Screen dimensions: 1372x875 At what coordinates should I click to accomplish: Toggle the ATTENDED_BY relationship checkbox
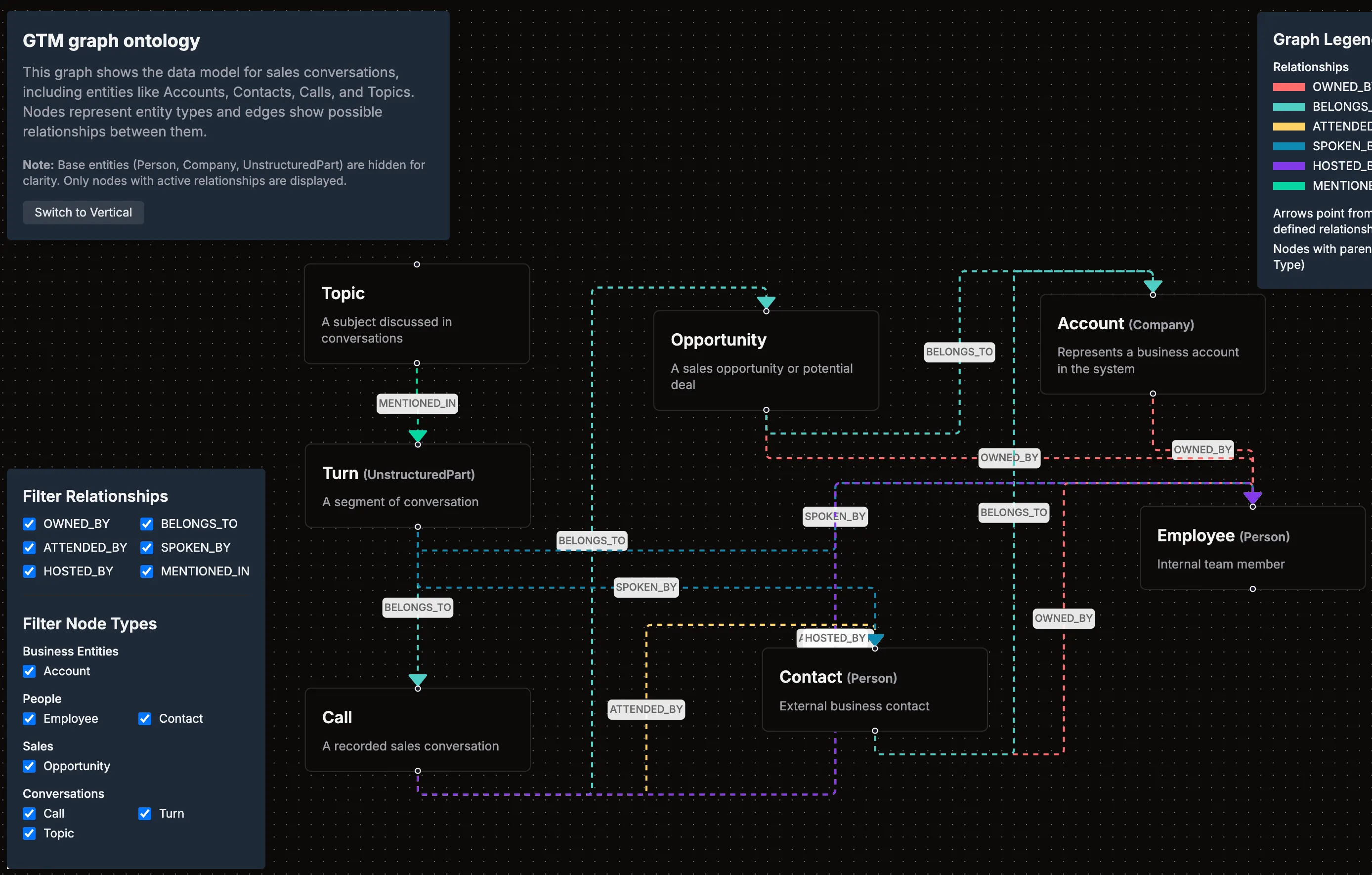point(29,547)
